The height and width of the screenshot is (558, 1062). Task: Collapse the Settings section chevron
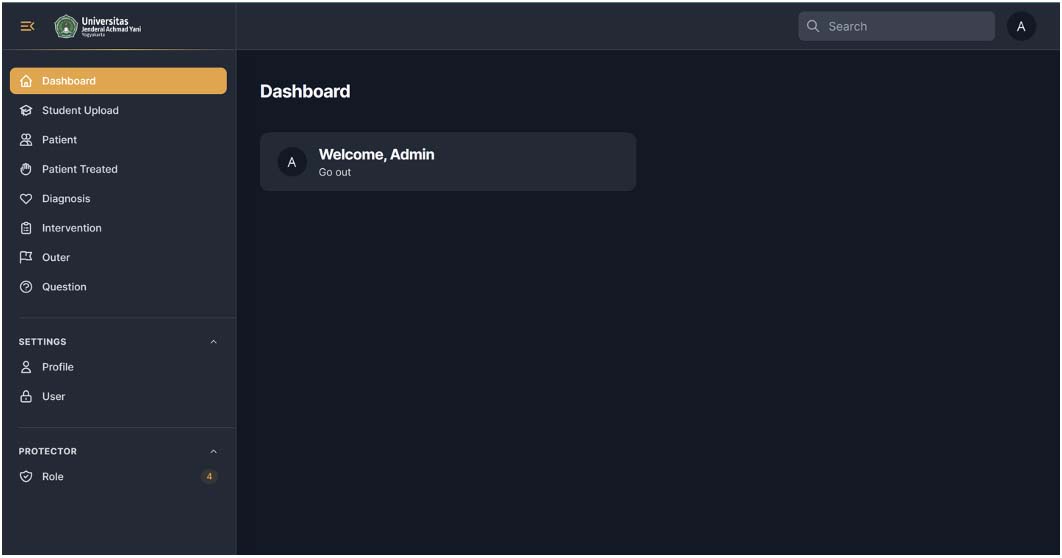tap(213, 342)
